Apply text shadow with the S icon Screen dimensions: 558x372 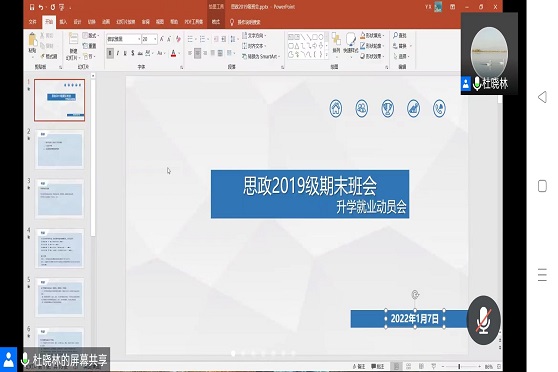point(132,53)
